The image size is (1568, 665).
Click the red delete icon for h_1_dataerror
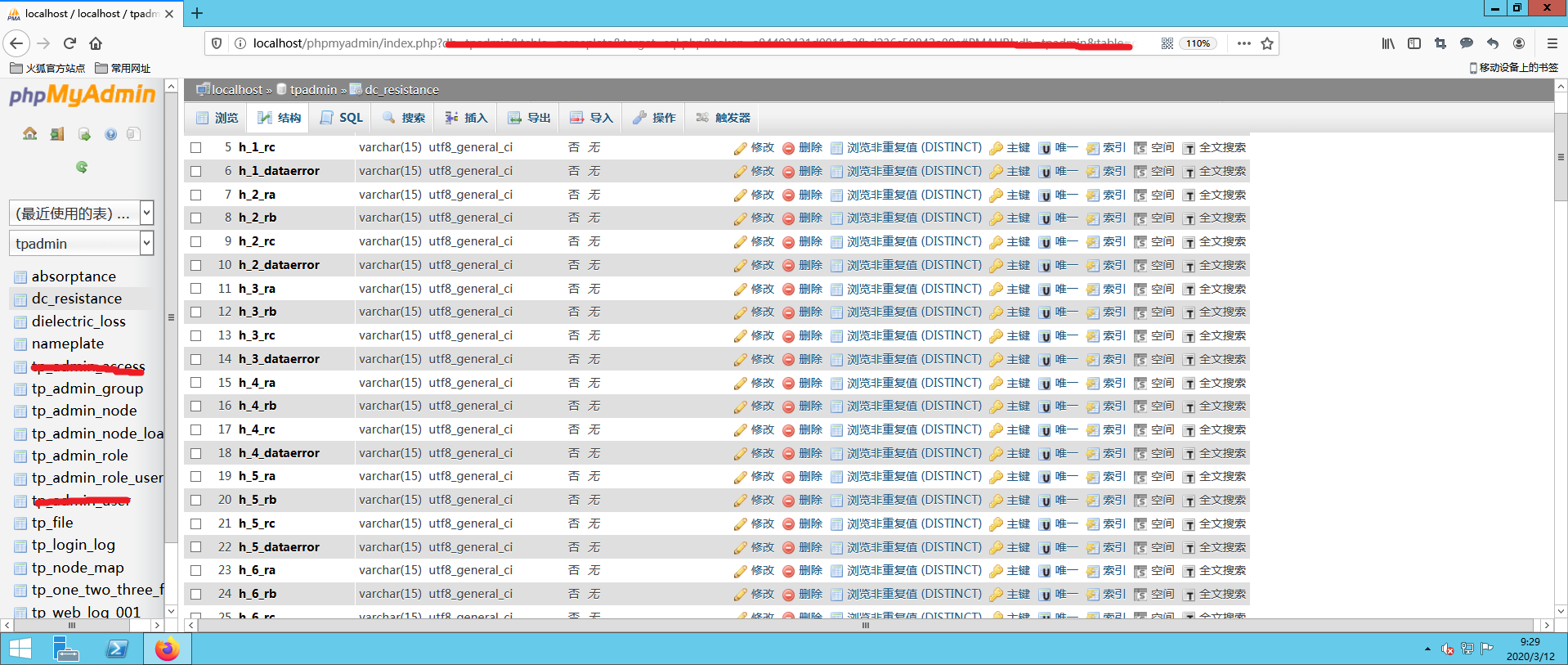[x=788, y=172]
